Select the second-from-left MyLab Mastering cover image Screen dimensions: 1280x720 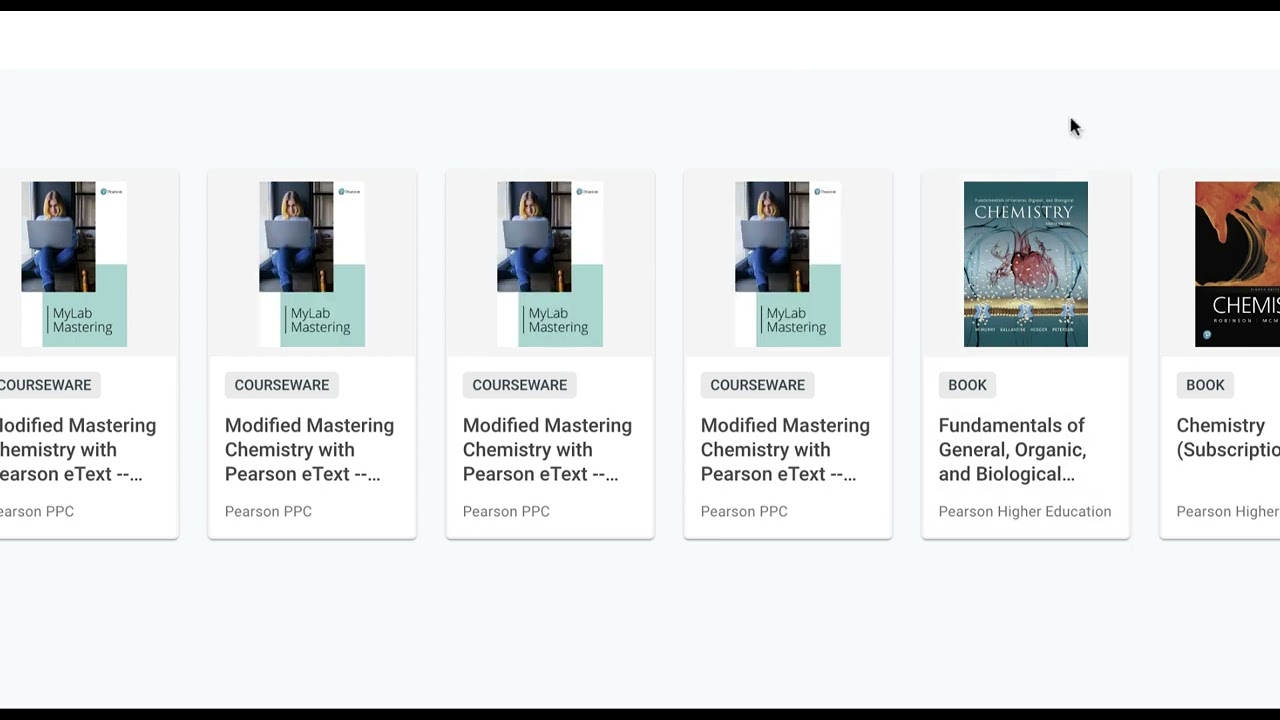pos(312,264)
